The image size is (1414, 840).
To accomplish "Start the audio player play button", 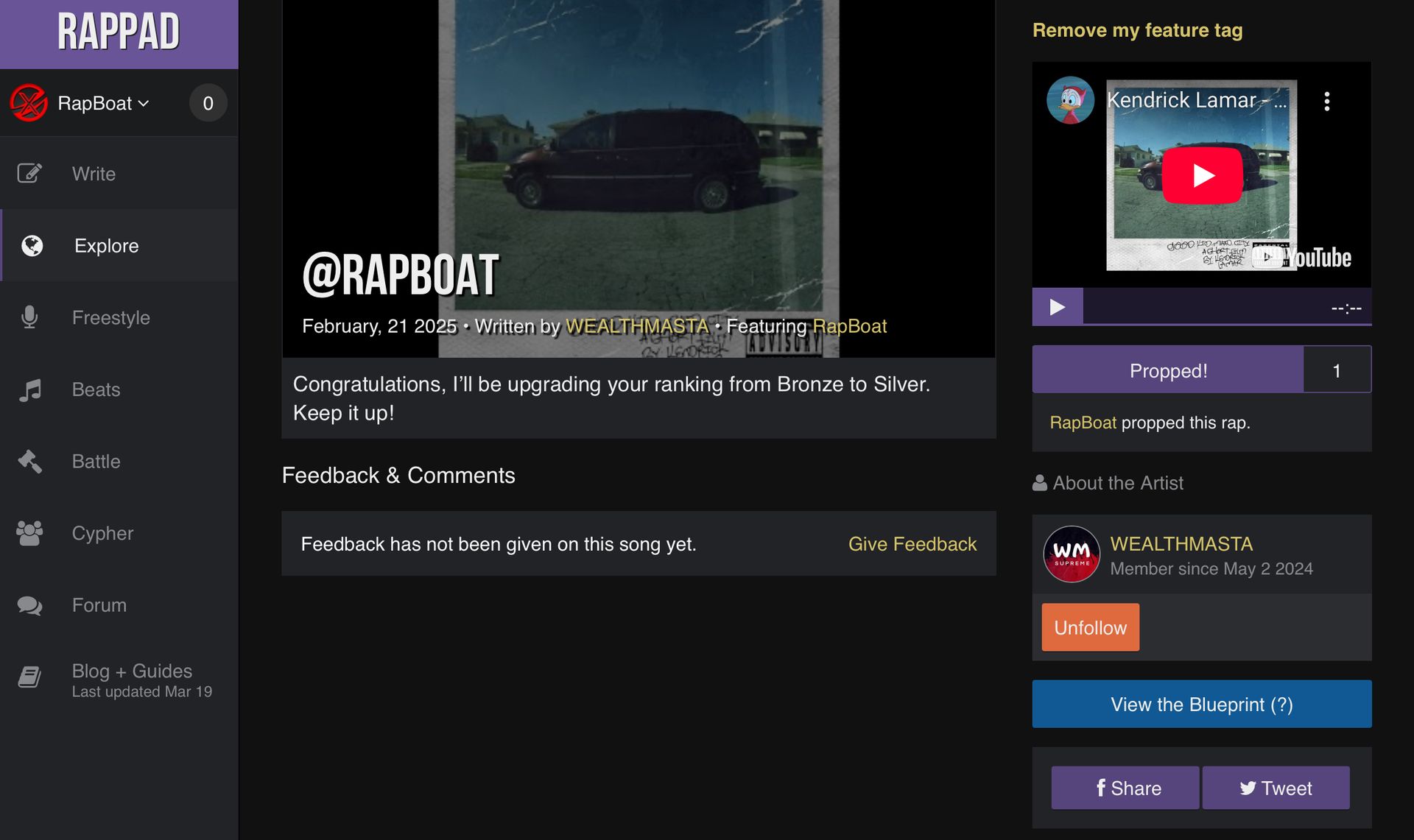I will coord(1057,307).
